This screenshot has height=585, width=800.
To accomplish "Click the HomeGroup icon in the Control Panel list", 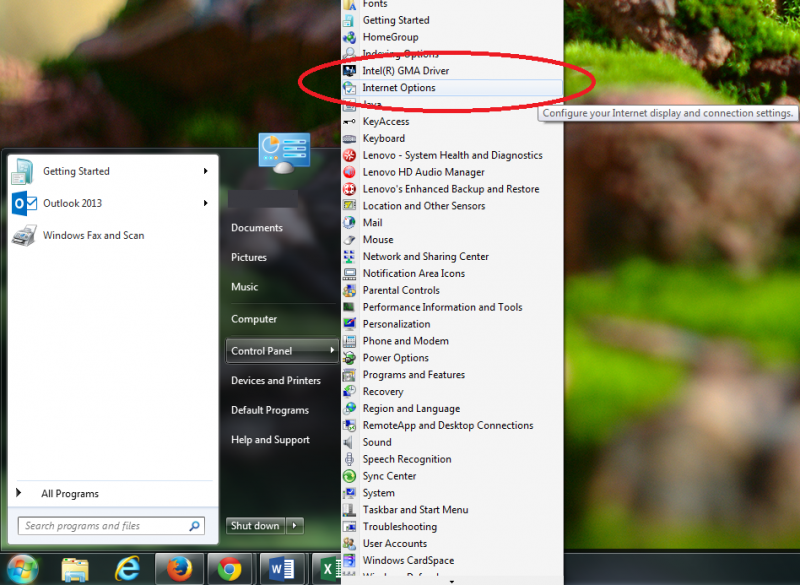I will [x=349, y=37].
